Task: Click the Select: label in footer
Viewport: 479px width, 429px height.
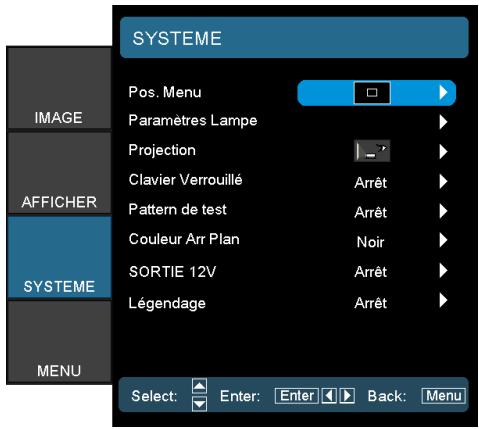Action: coord(154,396)
